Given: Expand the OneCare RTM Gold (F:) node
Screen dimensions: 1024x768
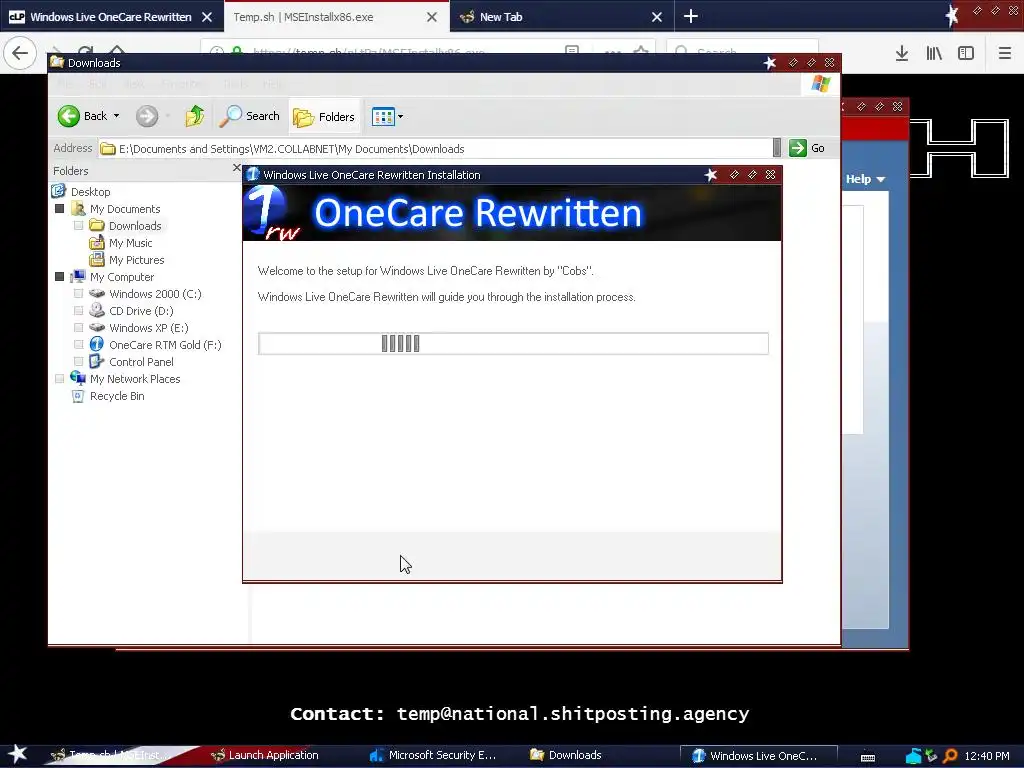Looking at the screenshot, I should 78,344.
